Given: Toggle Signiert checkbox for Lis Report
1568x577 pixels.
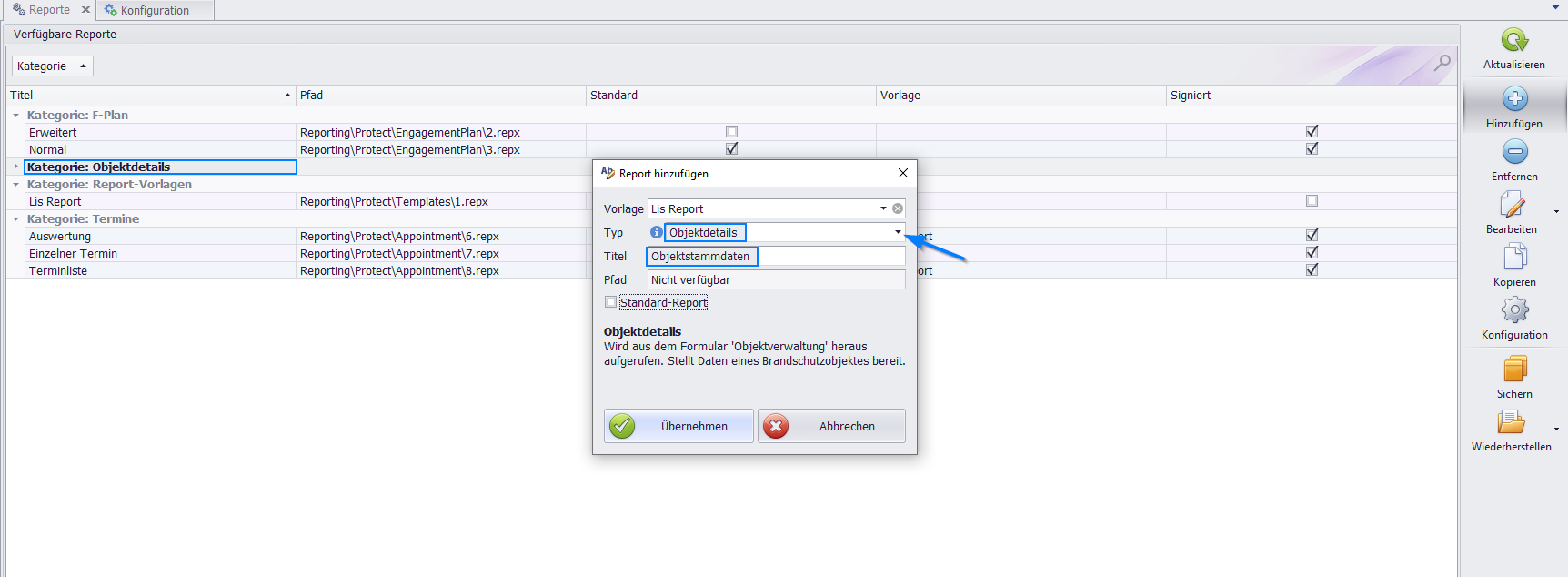Looking at the screenshot, I should (x=1312, y=201).
